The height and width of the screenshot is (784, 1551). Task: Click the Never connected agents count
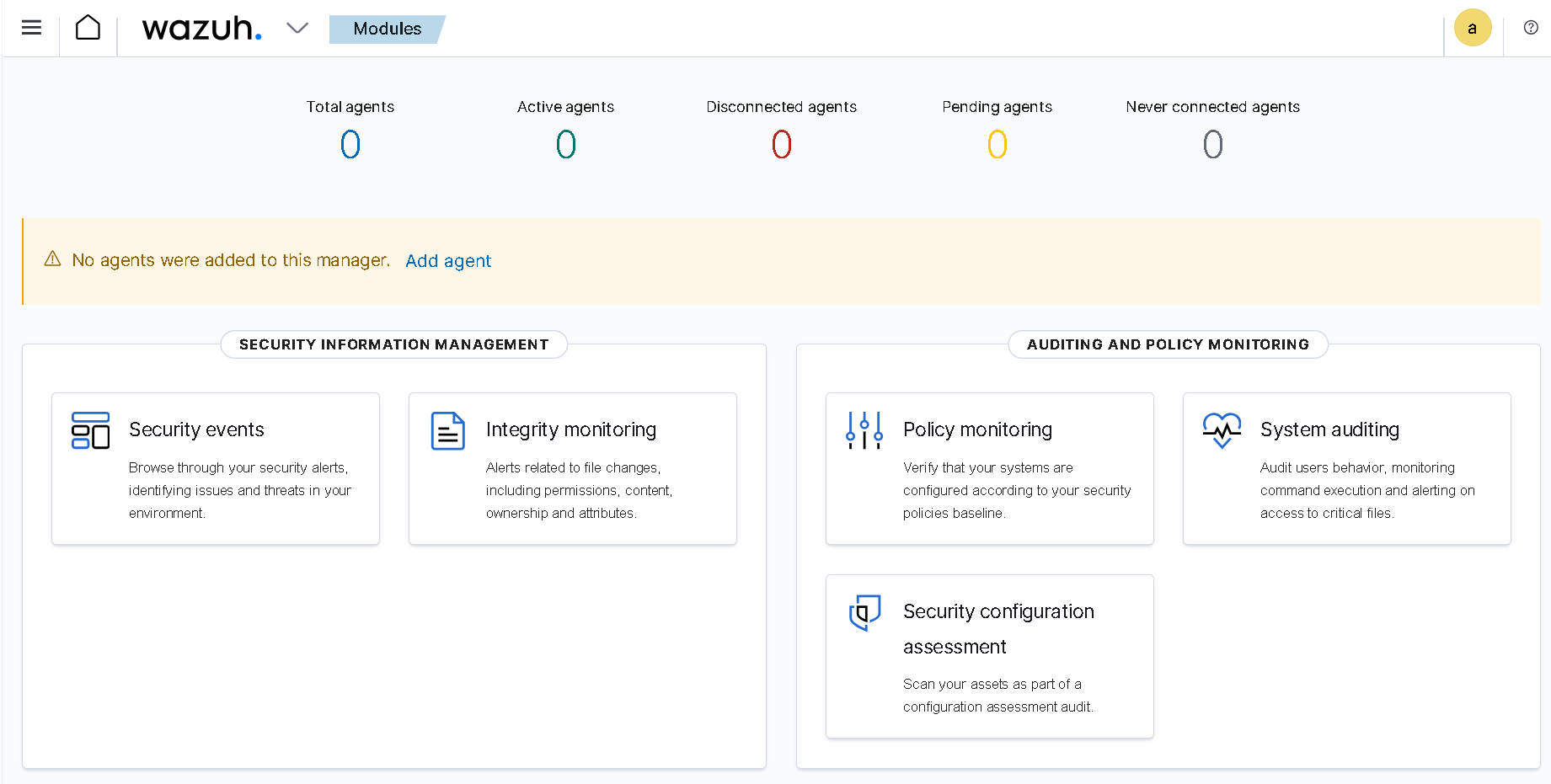tap(1213, 145)
